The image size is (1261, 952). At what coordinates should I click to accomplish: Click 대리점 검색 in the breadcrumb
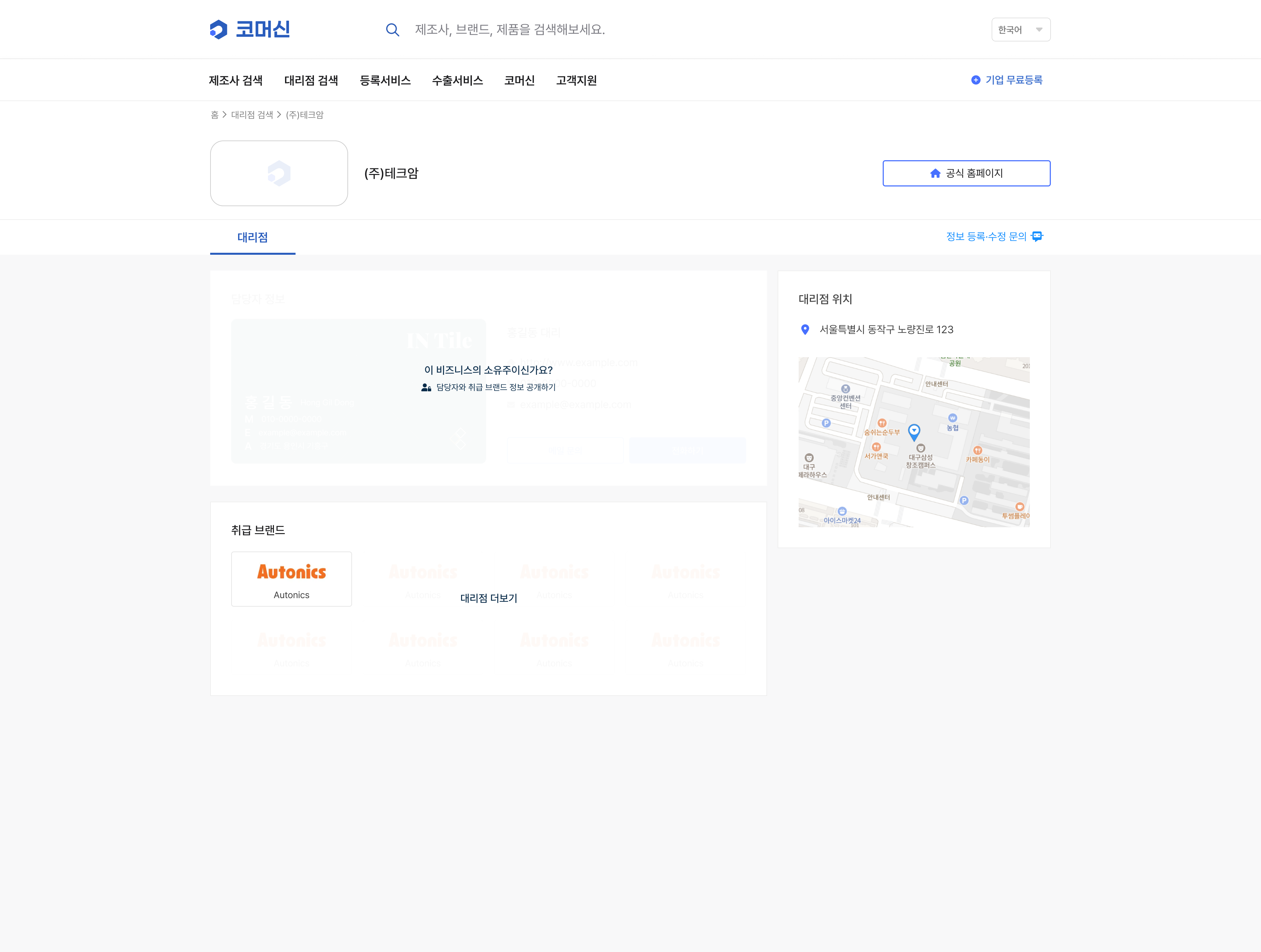pos(252,115)
